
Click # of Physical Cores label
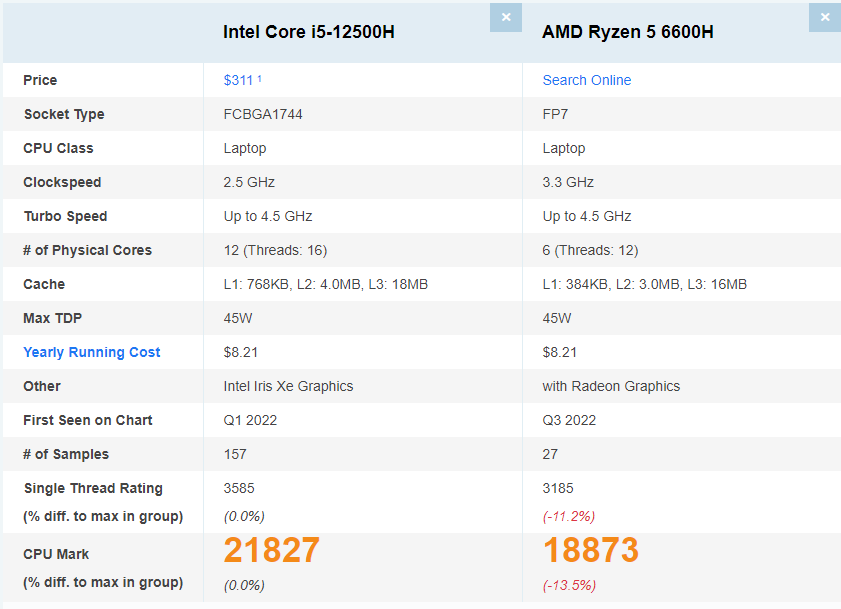(87, 251)
